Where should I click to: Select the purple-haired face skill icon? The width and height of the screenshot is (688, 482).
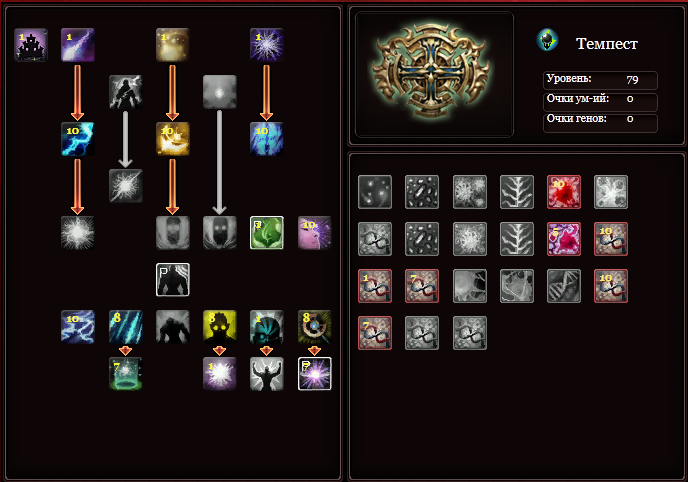(x=315, y=232)
